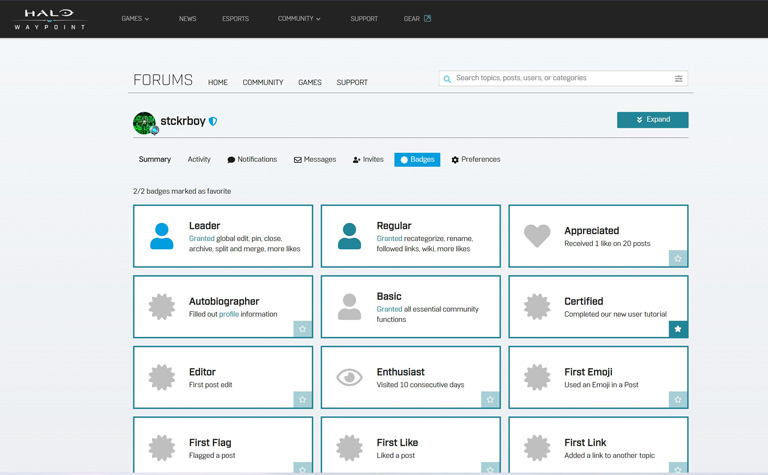Switch to the Invites tab
The image size is (768, 475).
(368, 159)
